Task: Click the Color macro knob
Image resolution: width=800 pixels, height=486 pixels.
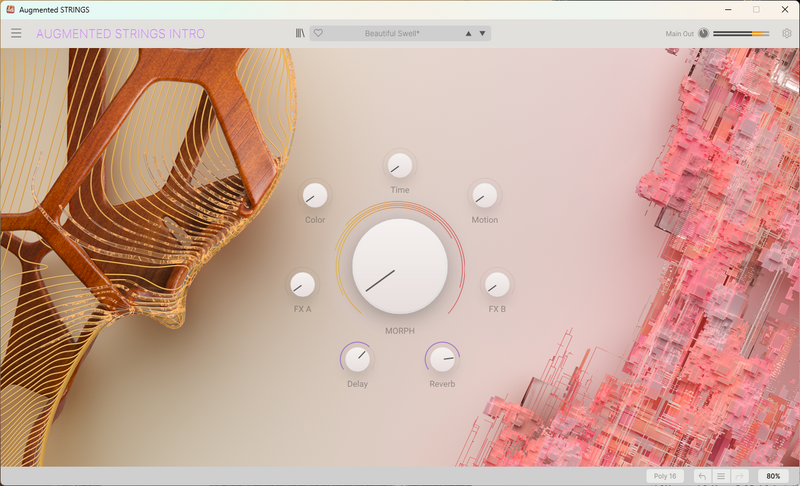Action: click(x=315, y=195)
